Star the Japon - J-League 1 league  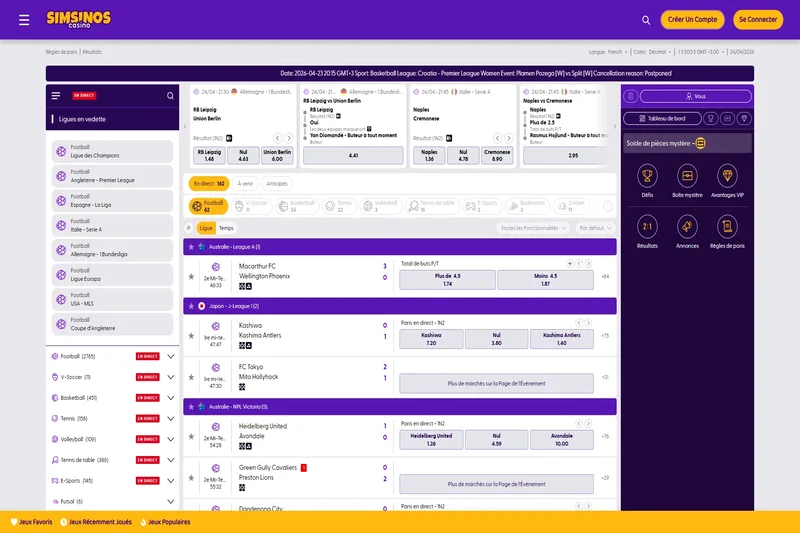coord(191,306)
